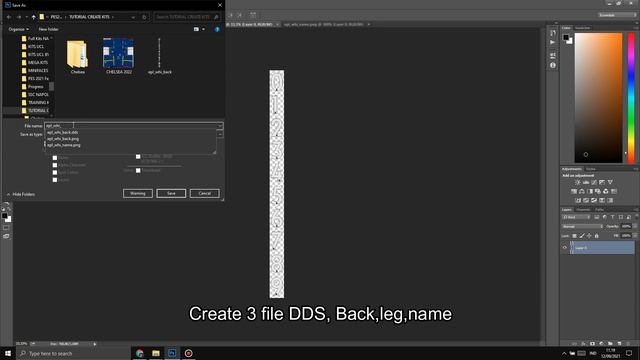Change the file view layout icon
Image resolution: width=640 pixels, height=360 pixels.
(x=196, y=29)
